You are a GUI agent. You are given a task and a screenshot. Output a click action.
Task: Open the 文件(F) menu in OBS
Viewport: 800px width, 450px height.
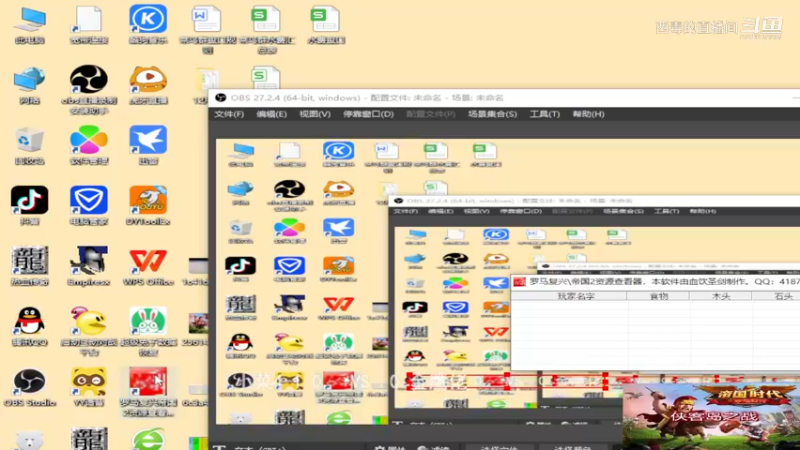(229, 114)
